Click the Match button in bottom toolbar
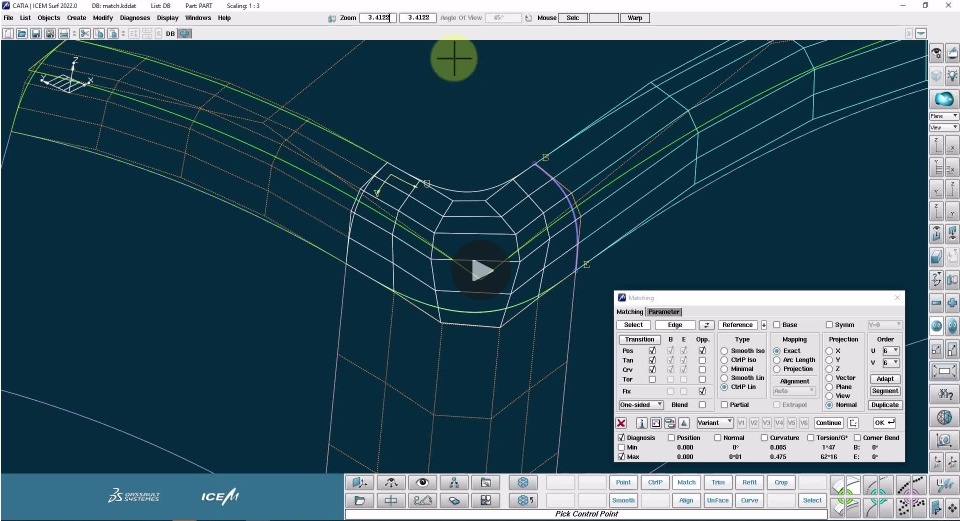 click(x=686, y=482)
